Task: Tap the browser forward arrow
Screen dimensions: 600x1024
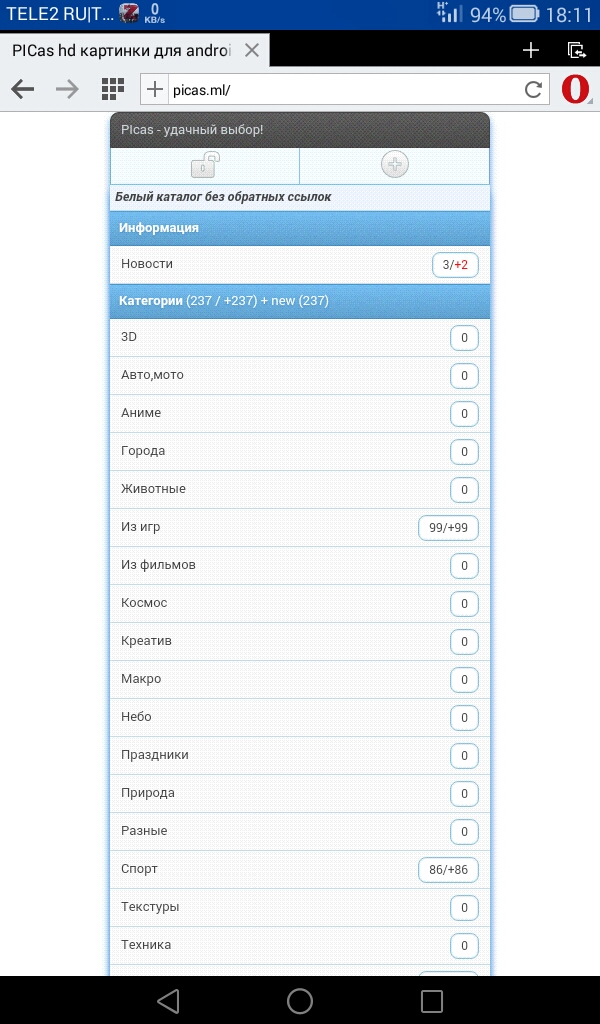Action: pyautogui.click(x=67, y=90)
